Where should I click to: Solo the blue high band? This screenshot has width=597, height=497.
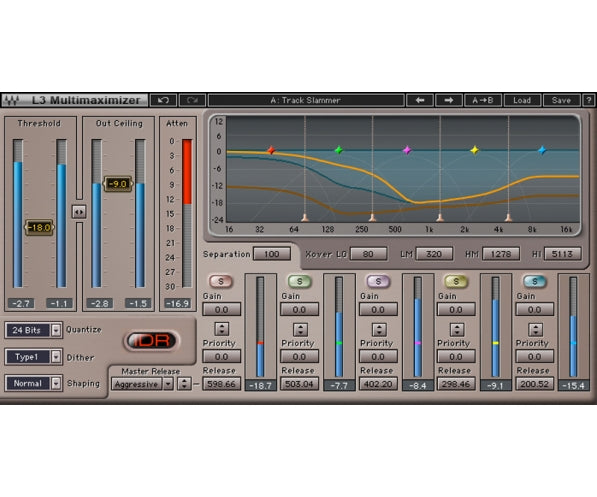coord(535,281)
